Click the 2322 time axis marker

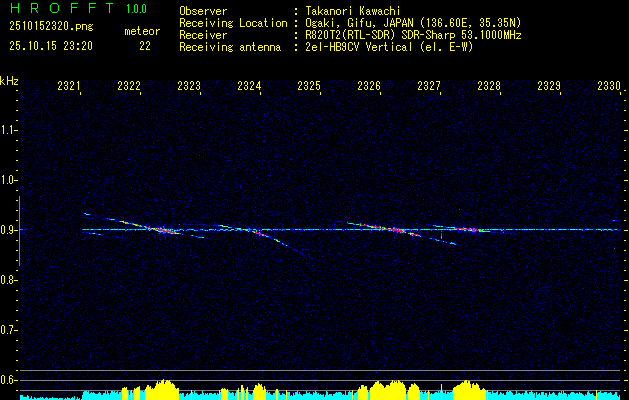coord(129,85)
